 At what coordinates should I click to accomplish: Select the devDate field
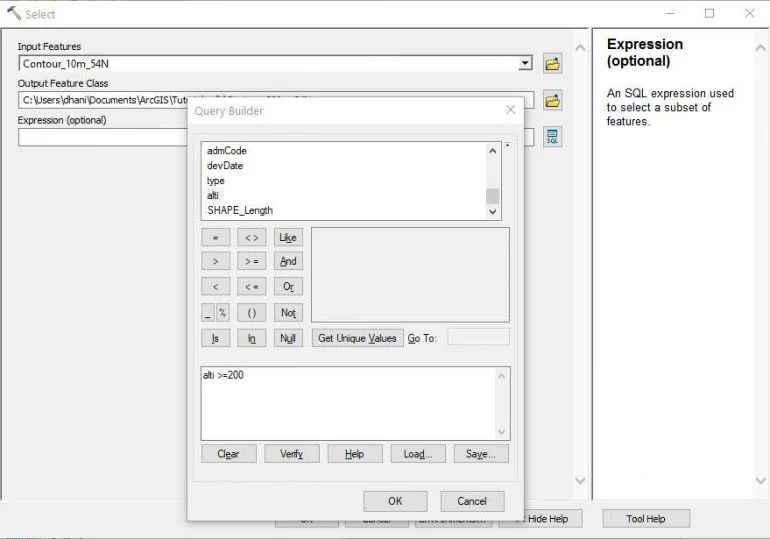pos(225,165)
